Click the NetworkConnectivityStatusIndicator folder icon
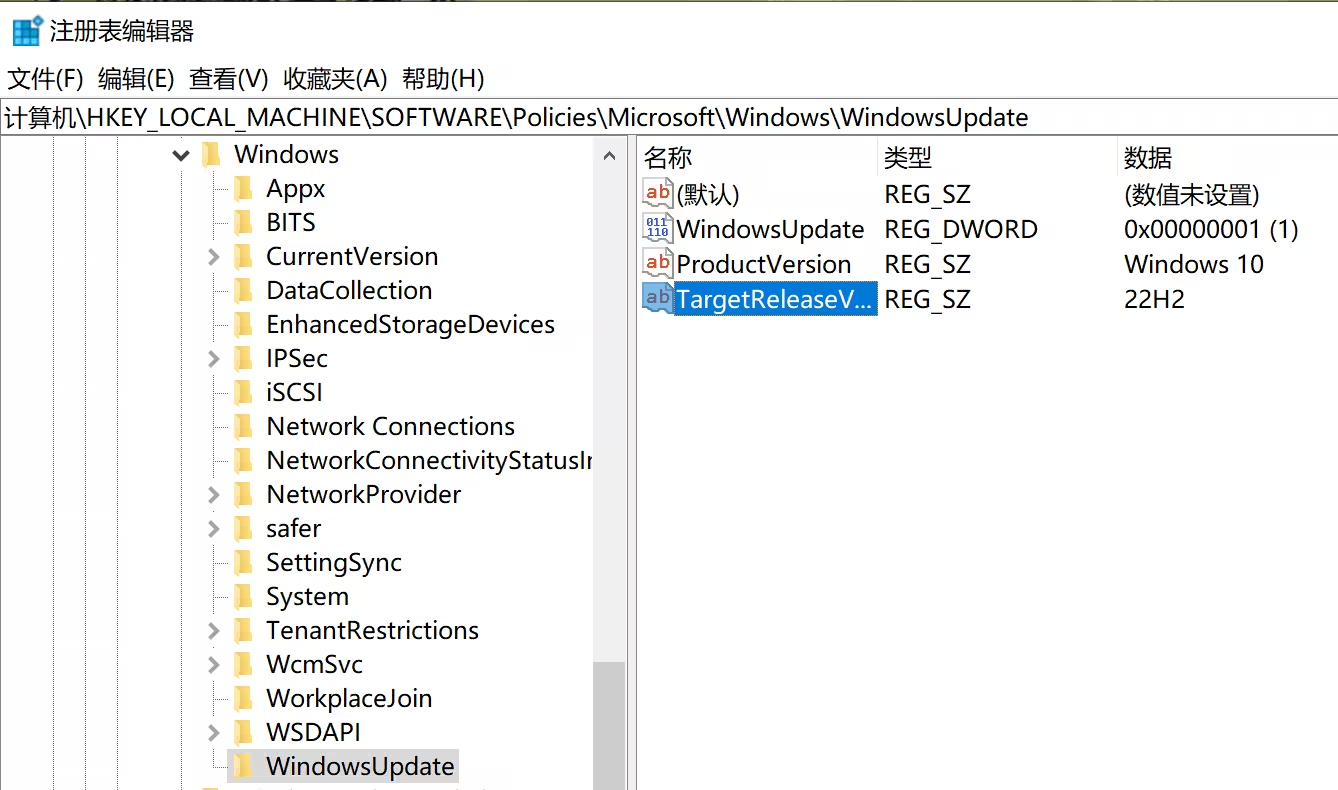 243,460
